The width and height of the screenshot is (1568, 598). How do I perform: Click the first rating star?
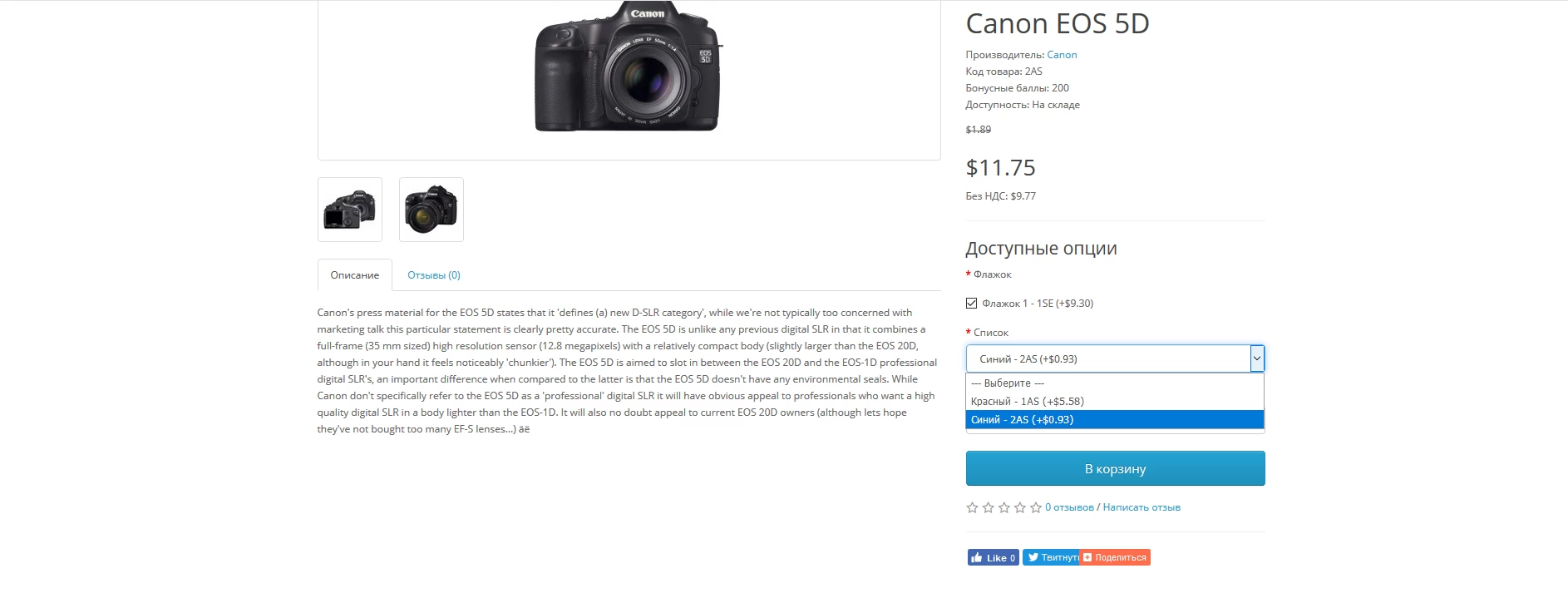(x=972, y=507)
